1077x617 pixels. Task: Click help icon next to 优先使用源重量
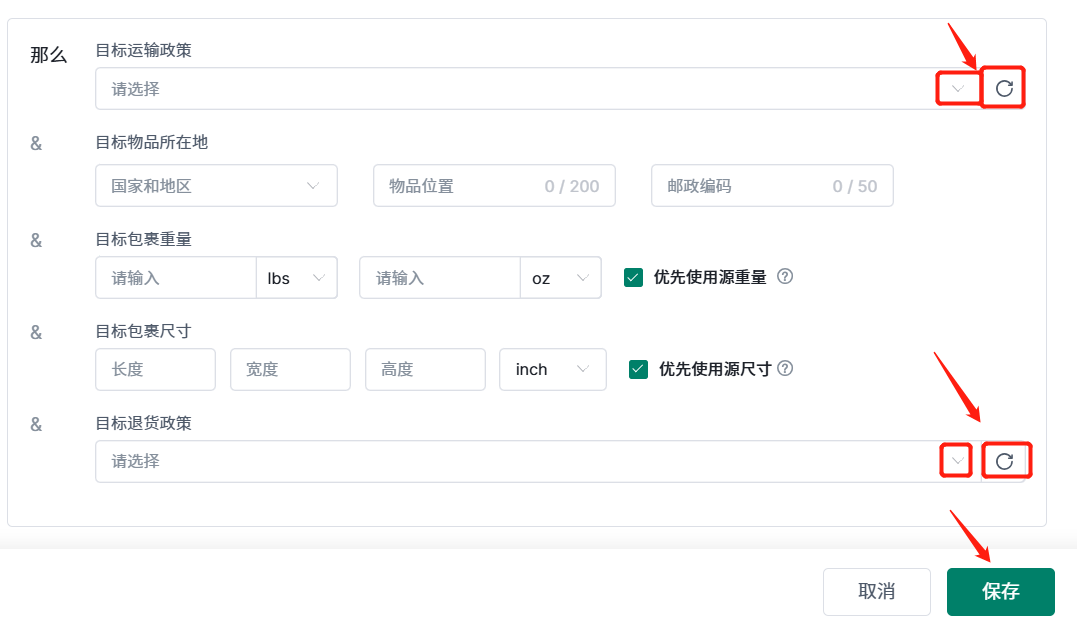point(785,277)
